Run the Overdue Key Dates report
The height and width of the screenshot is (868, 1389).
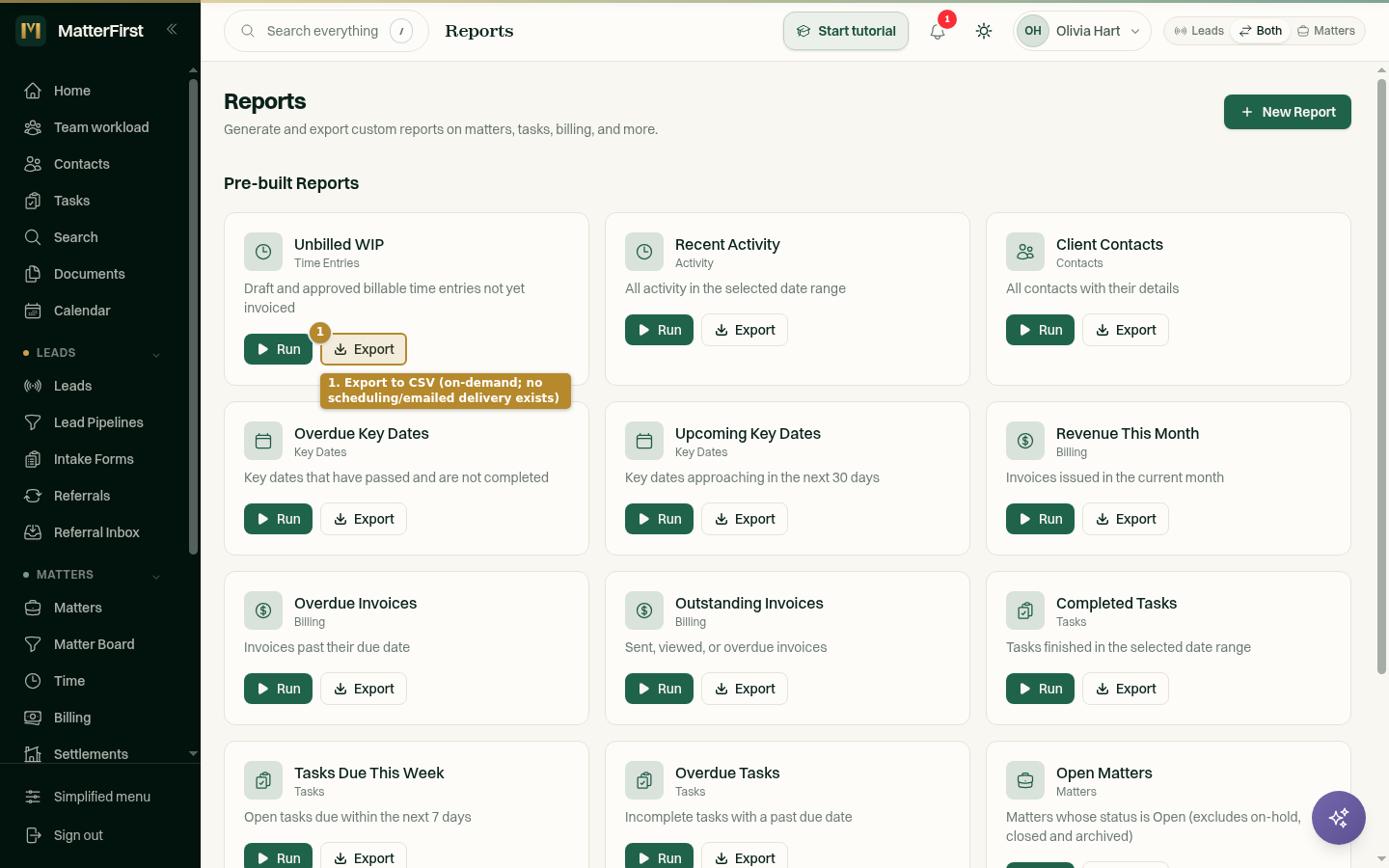click(x=278, y=519)
